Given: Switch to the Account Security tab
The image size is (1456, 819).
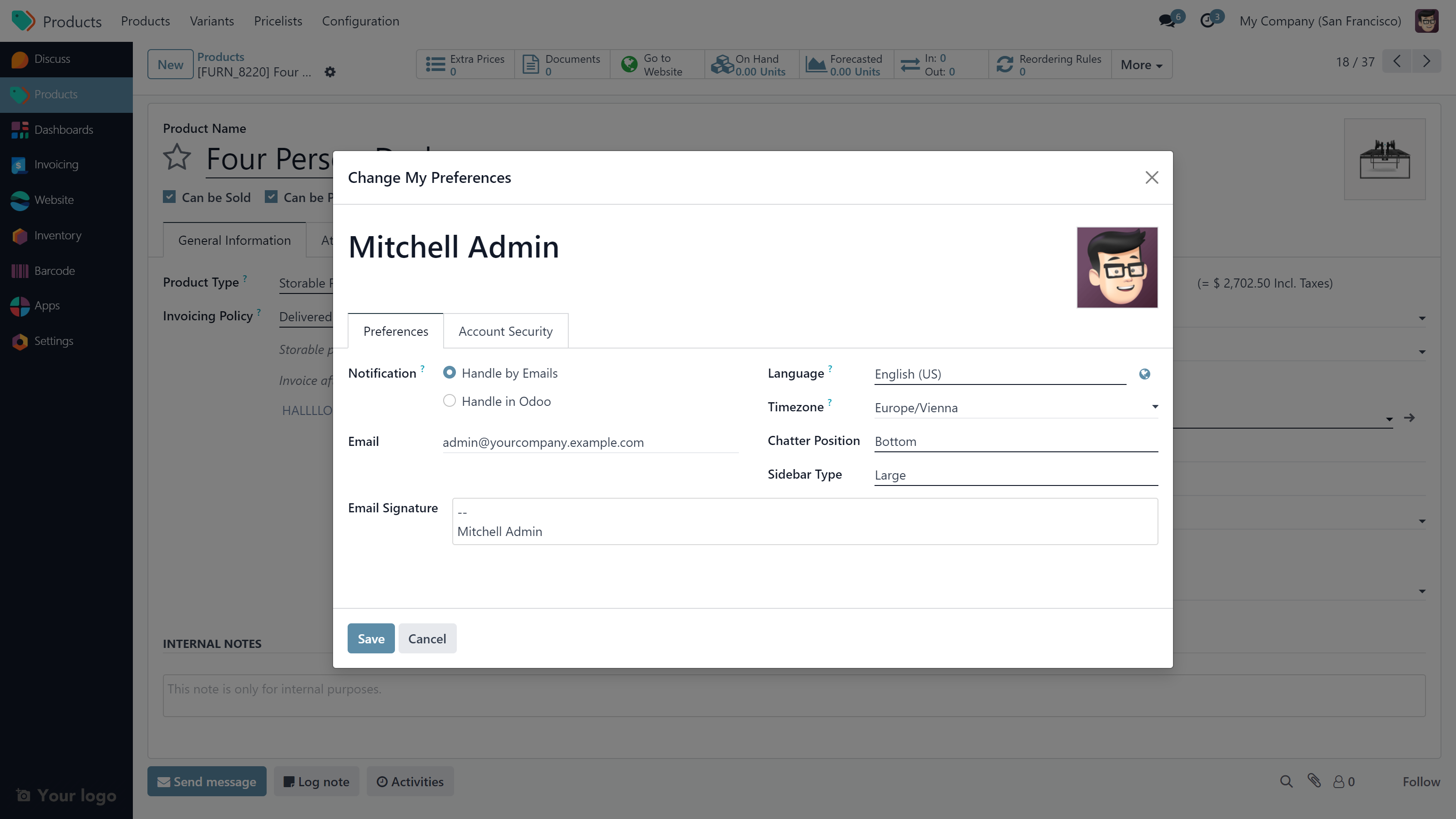Looking at the screenshot, I should click(506, 331).
